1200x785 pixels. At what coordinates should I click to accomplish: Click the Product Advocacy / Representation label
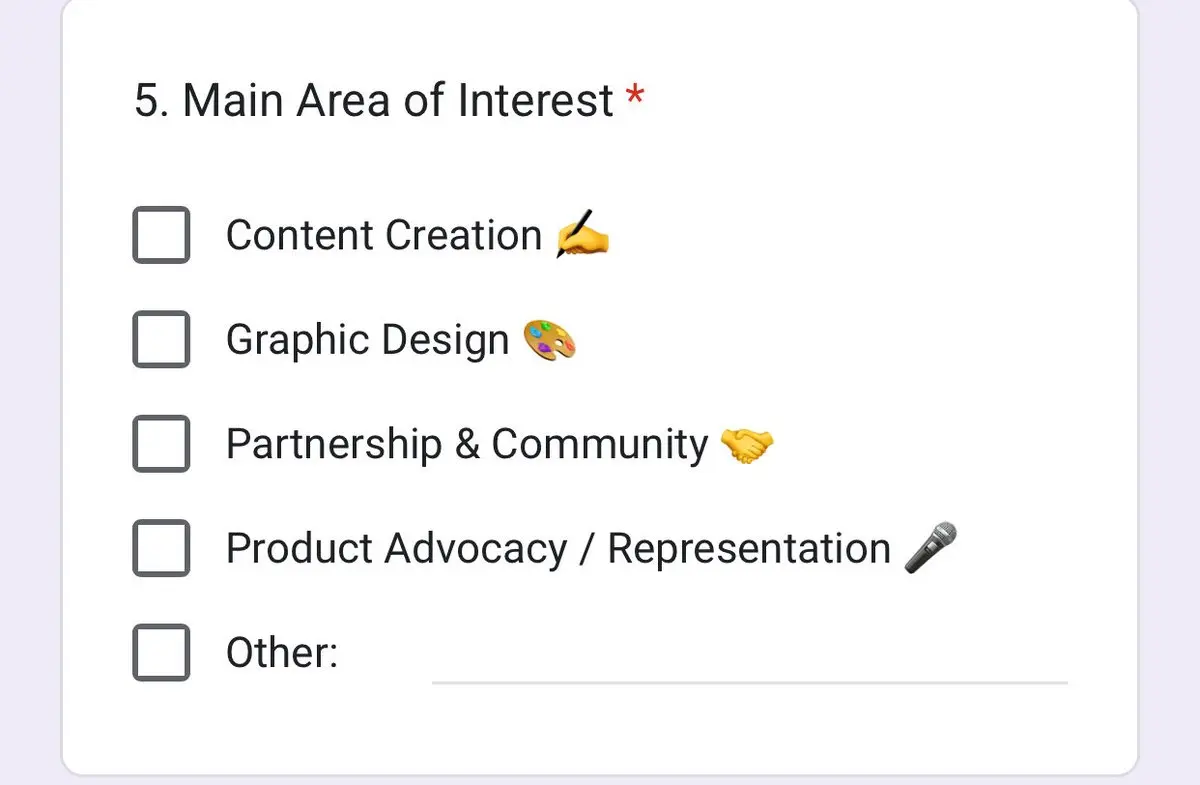(x=558, y=549)
